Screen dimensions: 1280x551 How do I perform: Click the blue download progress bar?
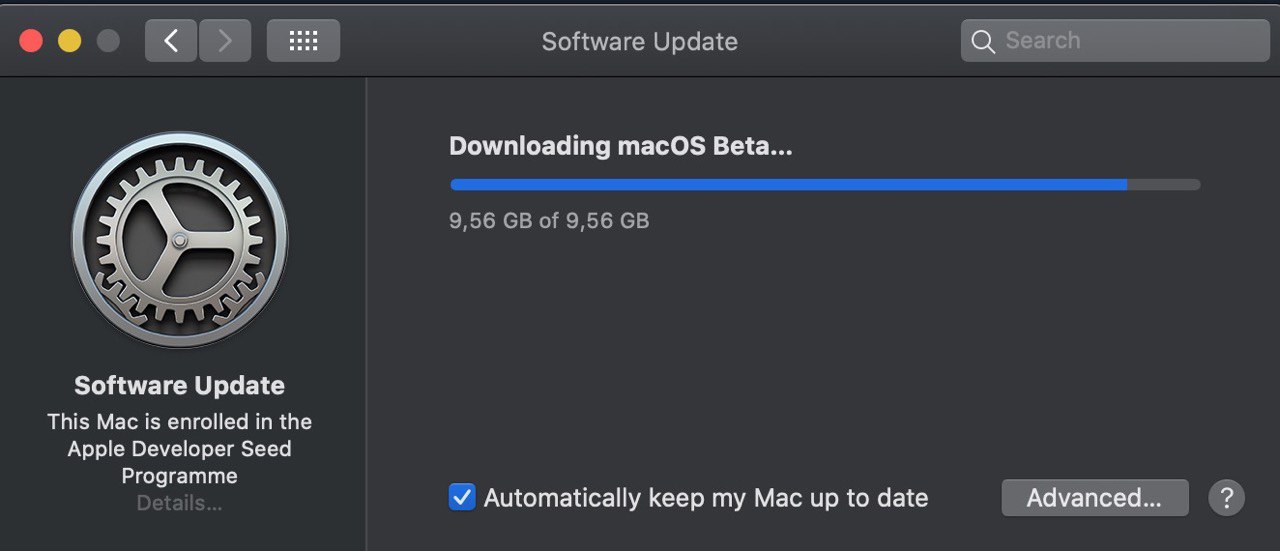pos(825,184)
